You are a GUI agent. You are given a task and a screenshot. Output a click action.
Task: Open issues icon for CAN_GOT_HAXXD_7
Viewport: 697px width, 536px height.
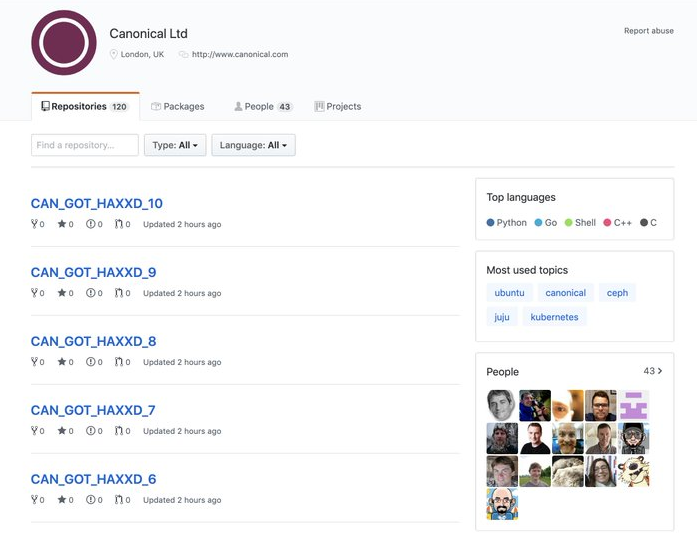[x=90, y=430]
